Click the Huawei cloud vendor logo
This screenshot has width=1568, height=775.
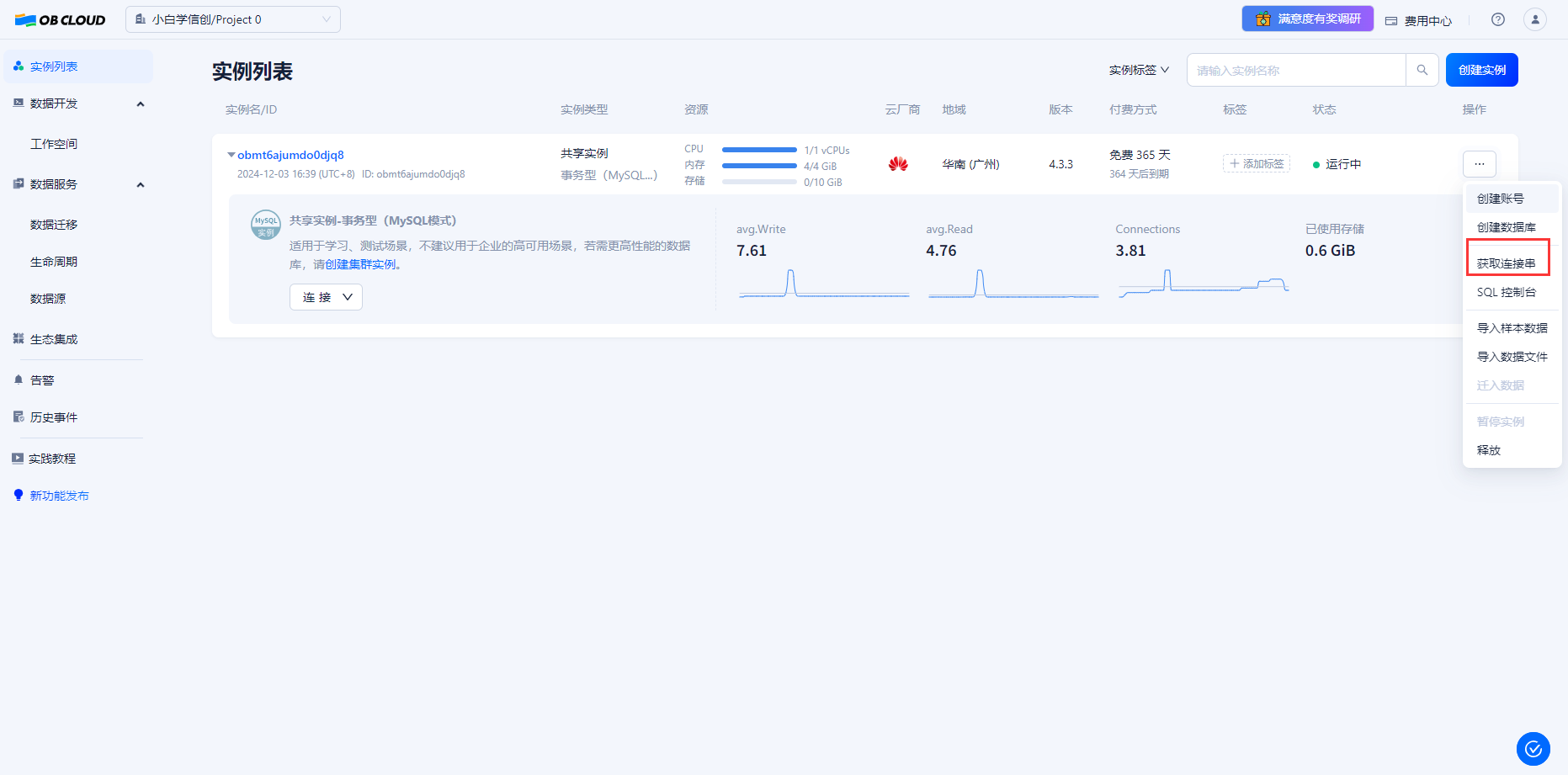pyautogui.click(x=898, y=164)
